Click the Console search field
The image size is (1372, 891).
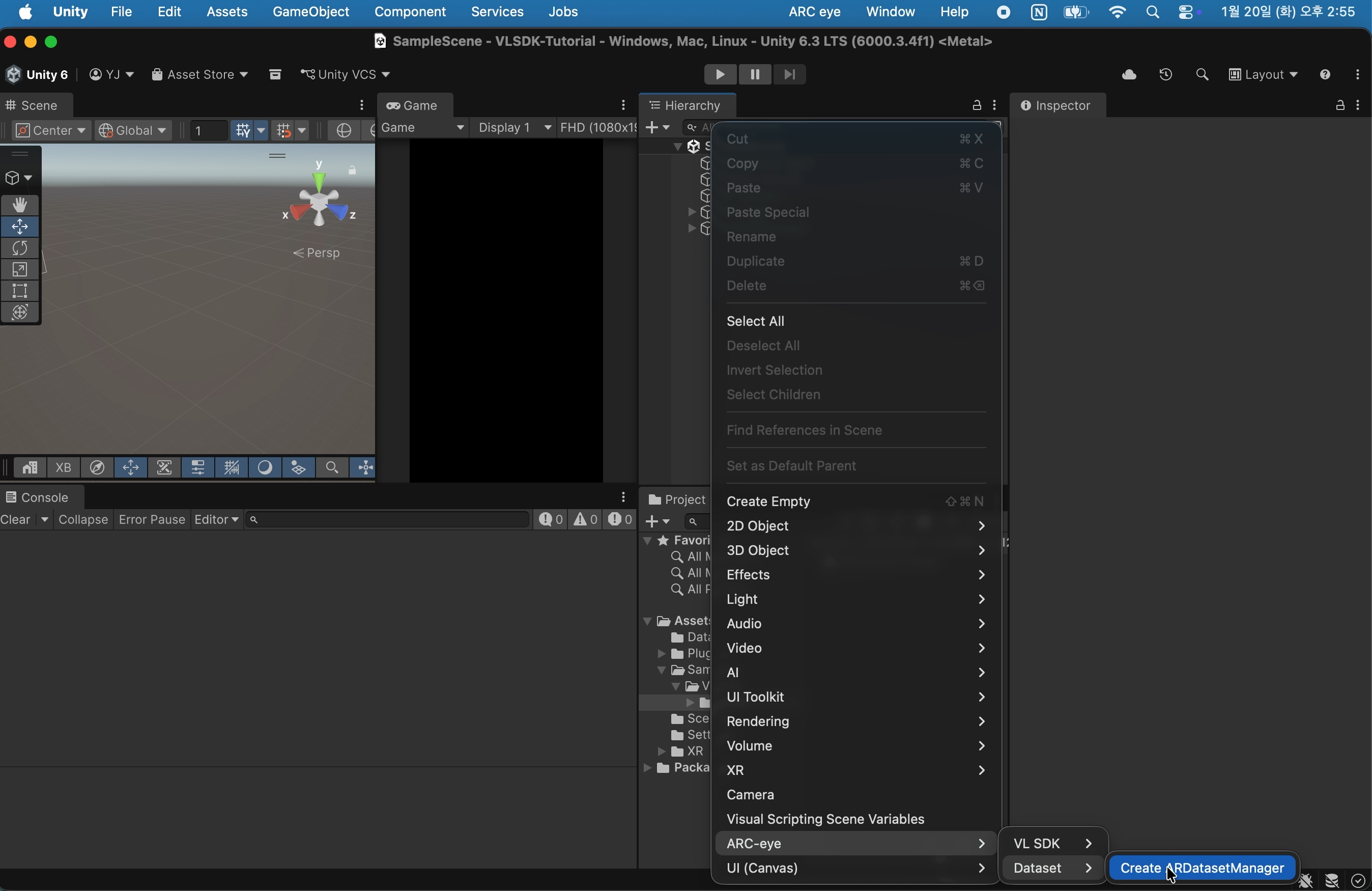coord(386,520)
